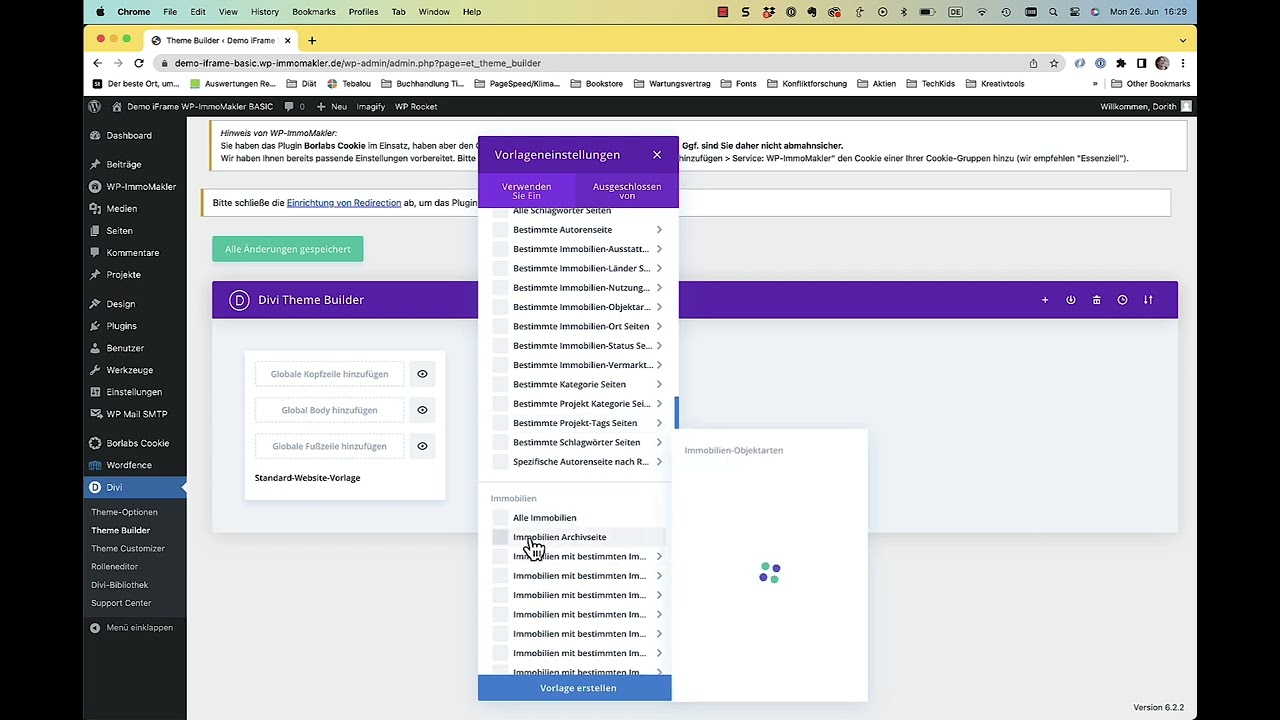Open the TechKids bookmarks folder
Image resolution: width=1280 pixels, height=720 pixels.
(x=930, y=84)
